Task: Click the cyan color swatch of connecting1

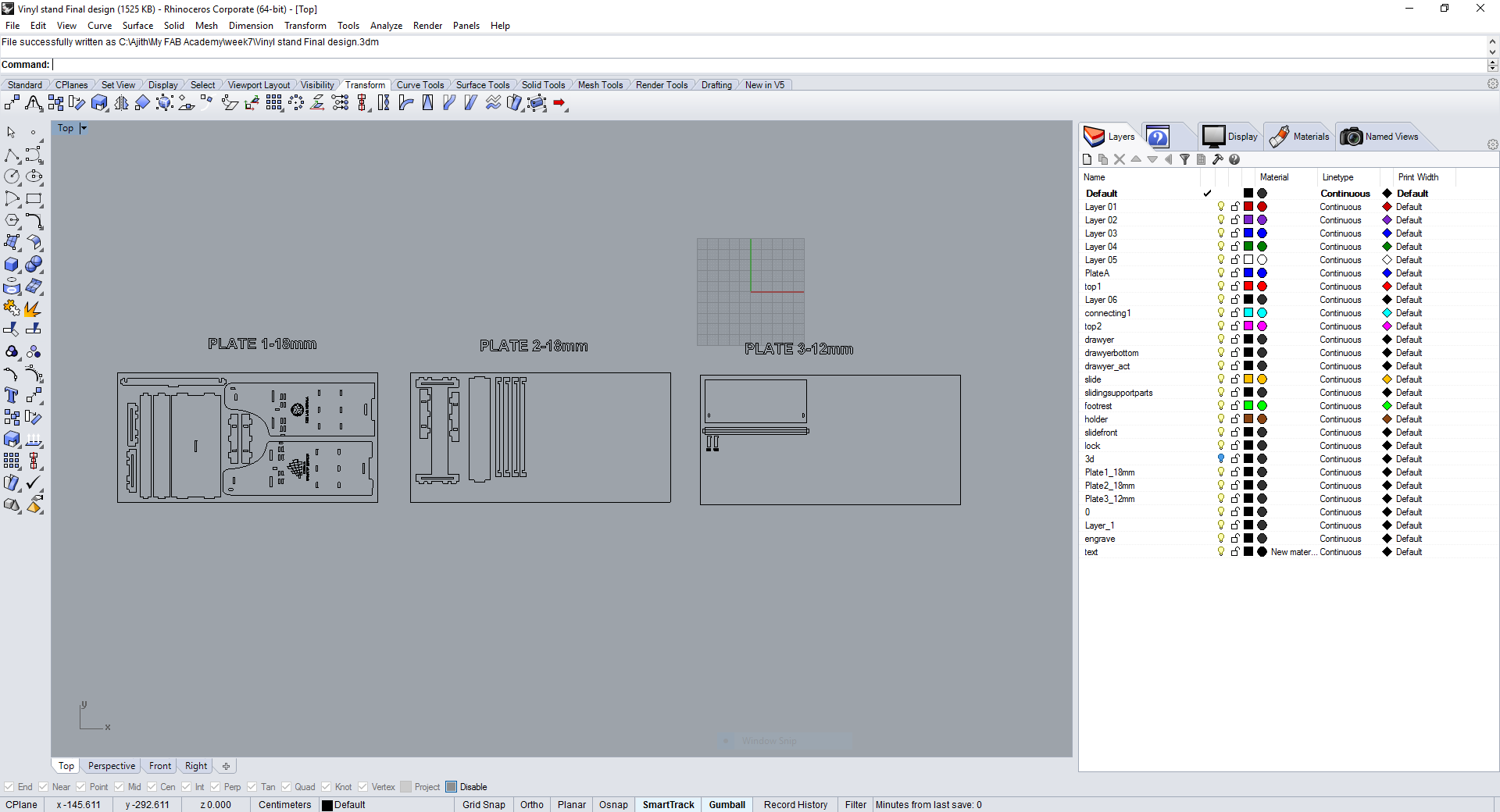Action: tap(1248, 313)
